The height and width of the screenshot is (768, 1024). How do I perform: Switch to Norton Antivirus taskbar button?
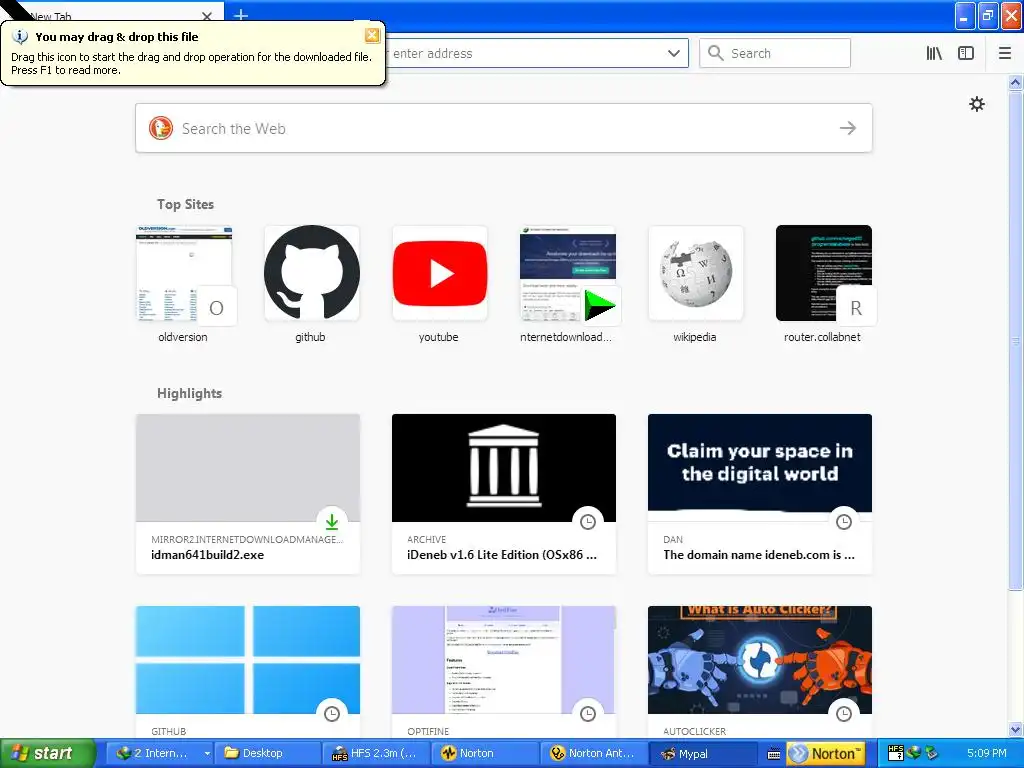tap(593, 753)
